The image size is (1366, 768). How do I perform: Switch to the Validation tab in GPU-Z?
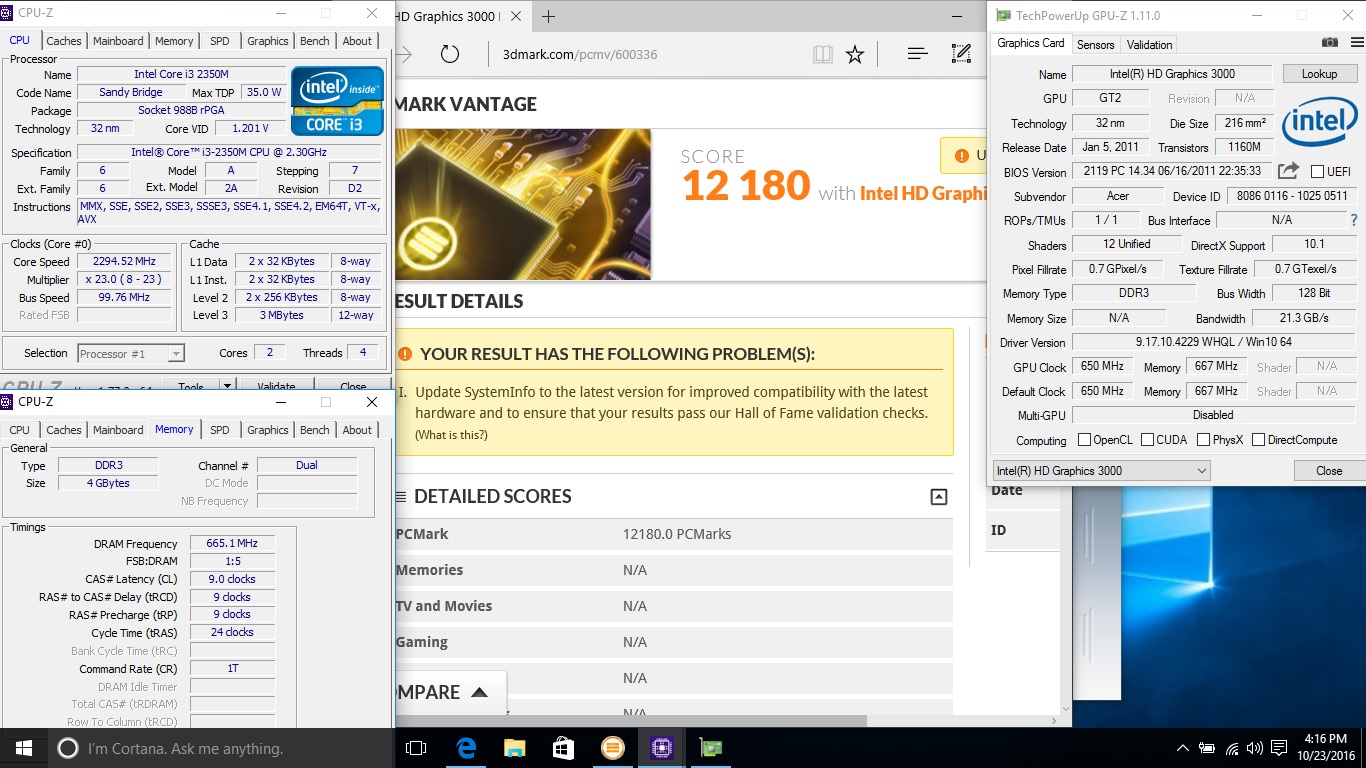point(1149,44)
